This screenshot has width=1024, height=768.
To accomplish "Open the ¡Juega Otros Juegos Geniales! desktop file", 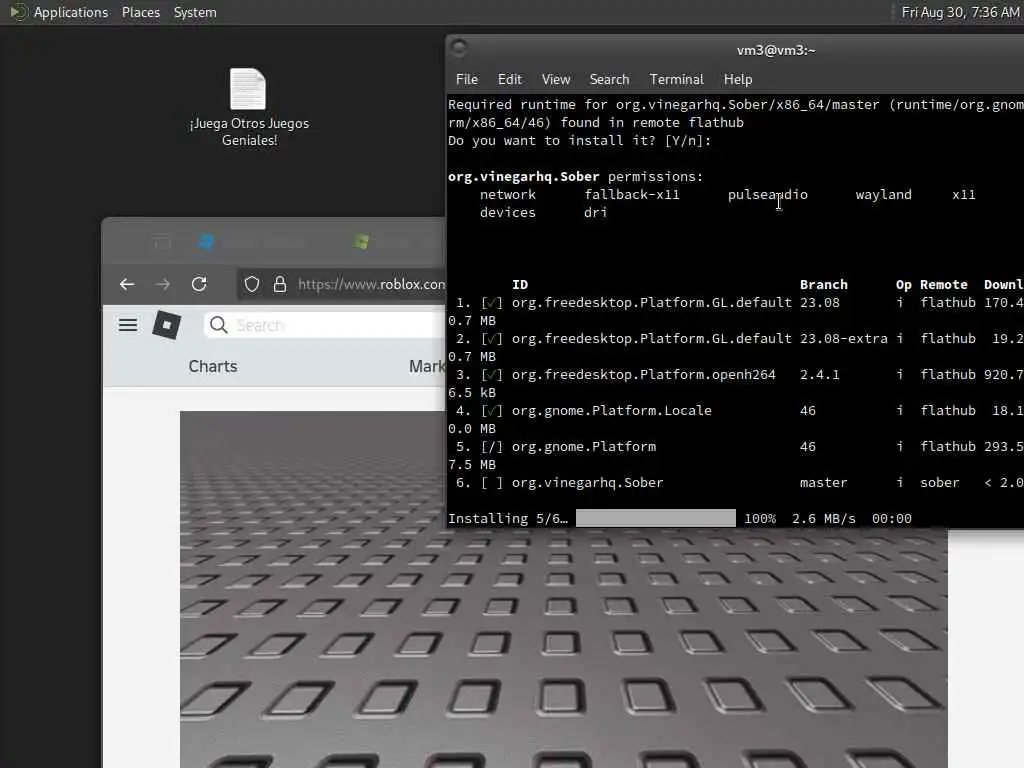I will click(x=249, y=108).
